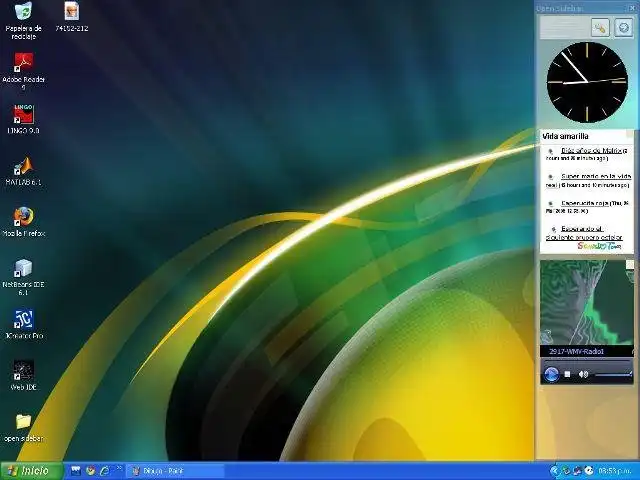
Task: Select the Web IDE shortcut
Action: pos(23,376)
